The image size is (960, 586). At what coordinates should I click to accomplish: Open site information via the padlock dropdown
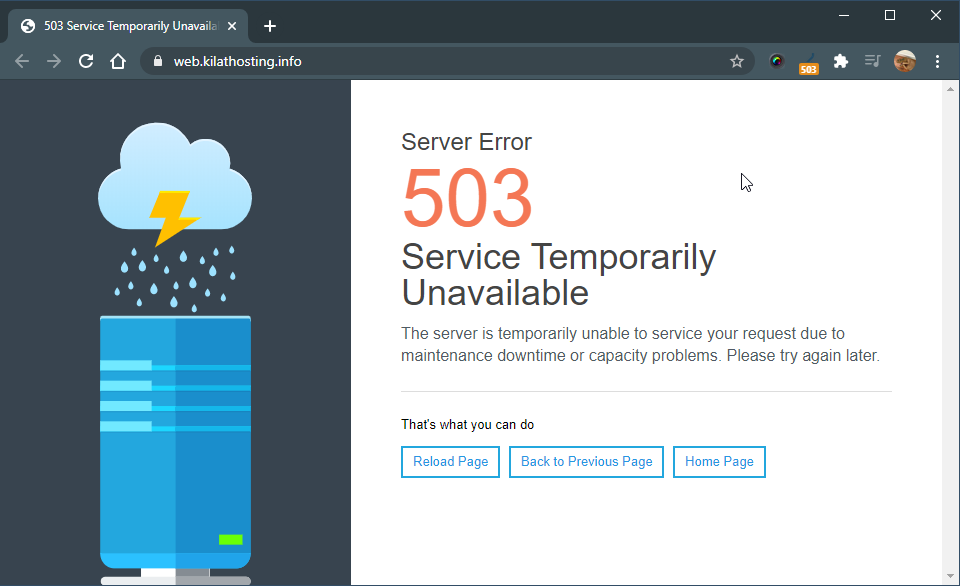point(157,61)
